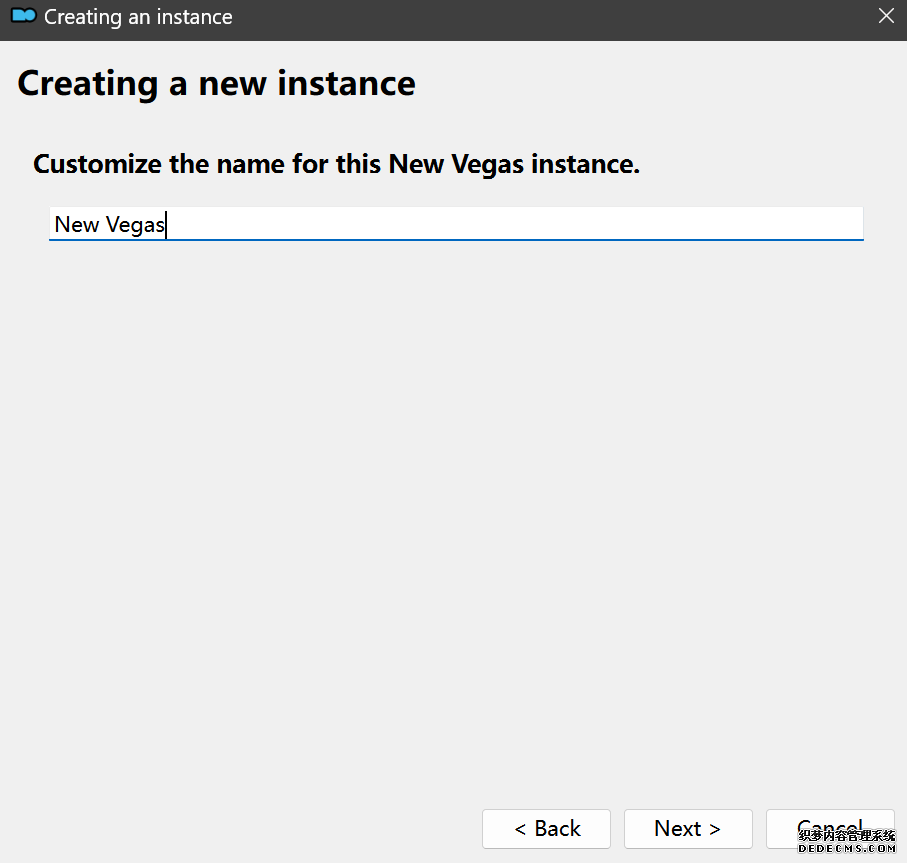Click the ">" arrow on the Next button

714,828
